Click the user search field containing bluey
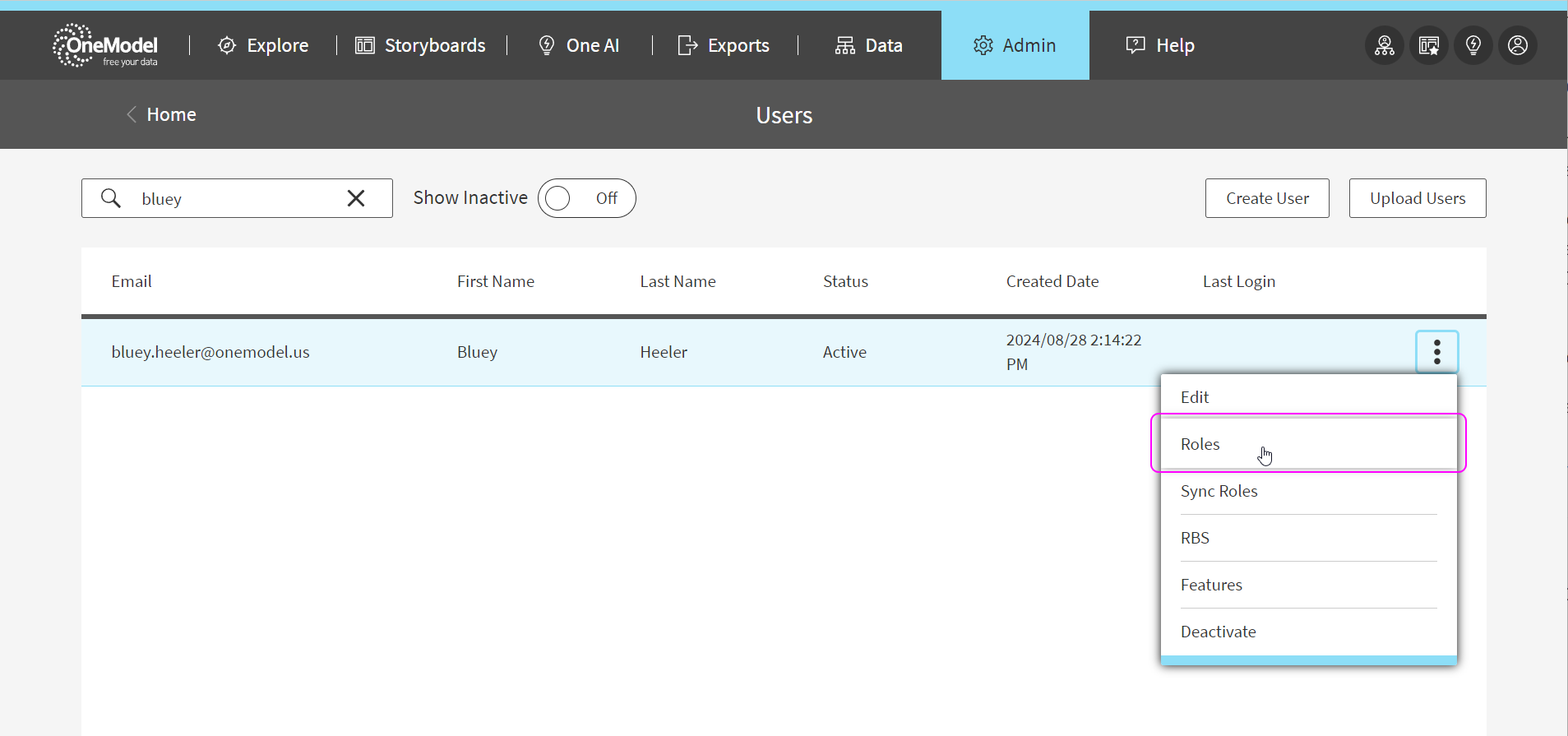This screenshot has height=736, width=1568. point(237,198)
